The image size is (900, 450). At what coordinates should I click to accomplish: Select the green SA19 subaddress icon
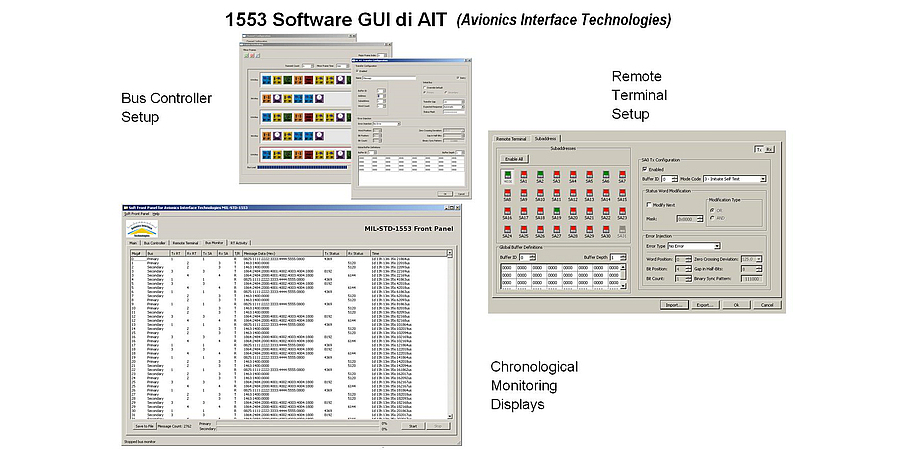click(x=557, y=214)
